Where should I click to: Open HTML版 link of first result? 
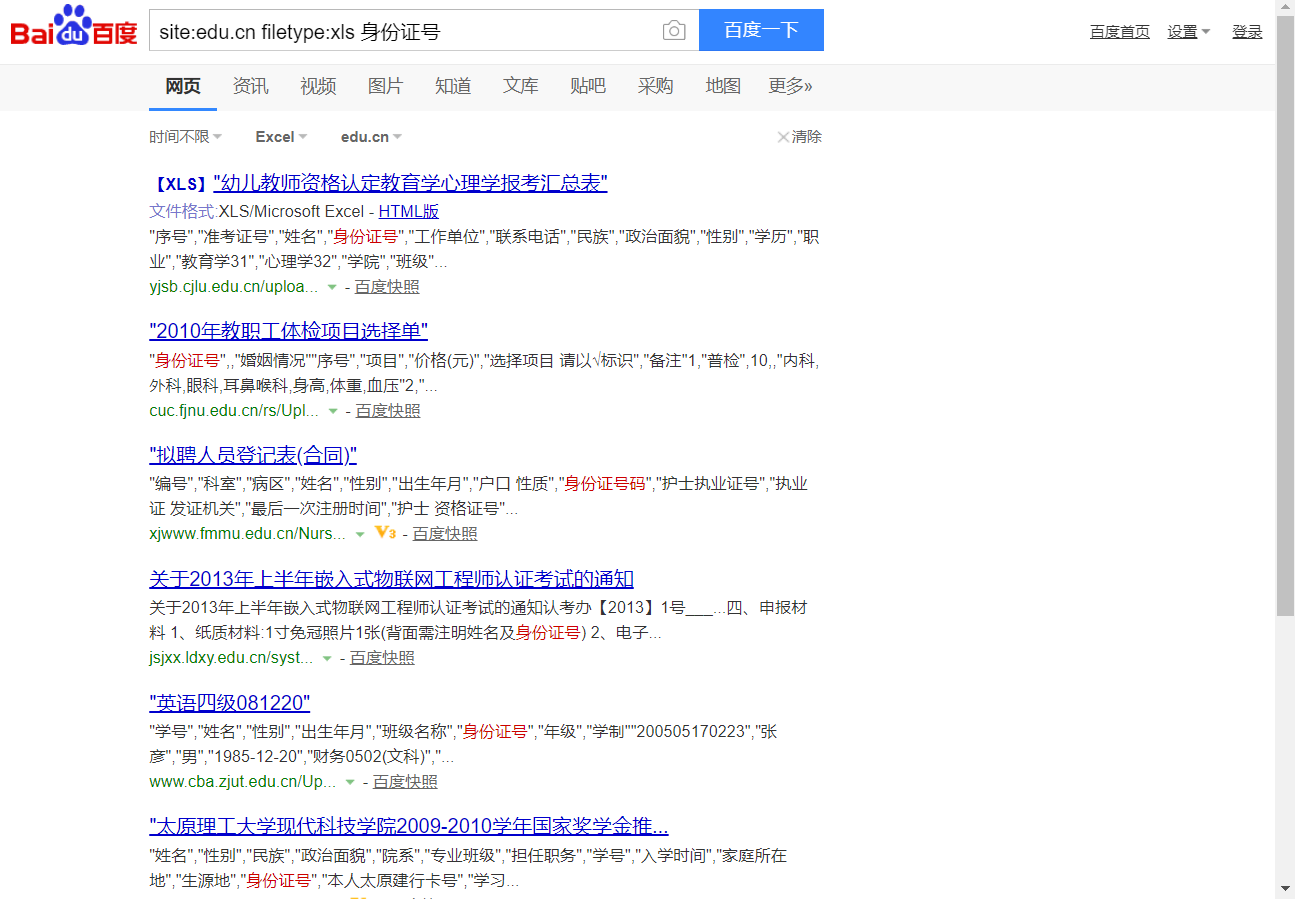[409, 212]
